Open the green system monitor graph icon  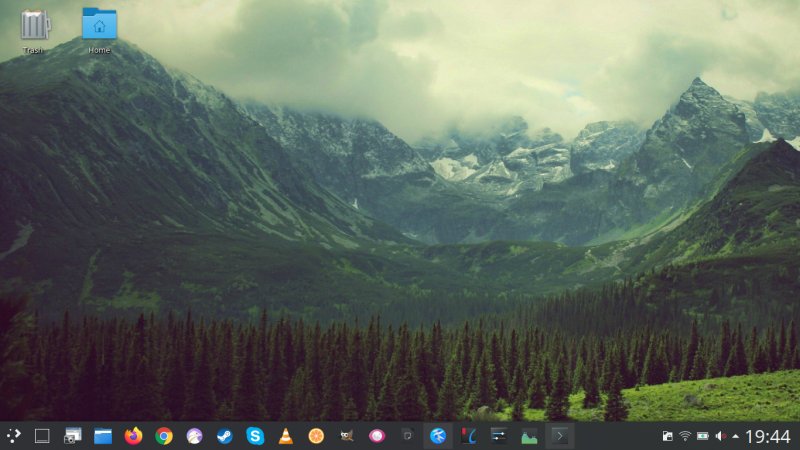point(529,437)
